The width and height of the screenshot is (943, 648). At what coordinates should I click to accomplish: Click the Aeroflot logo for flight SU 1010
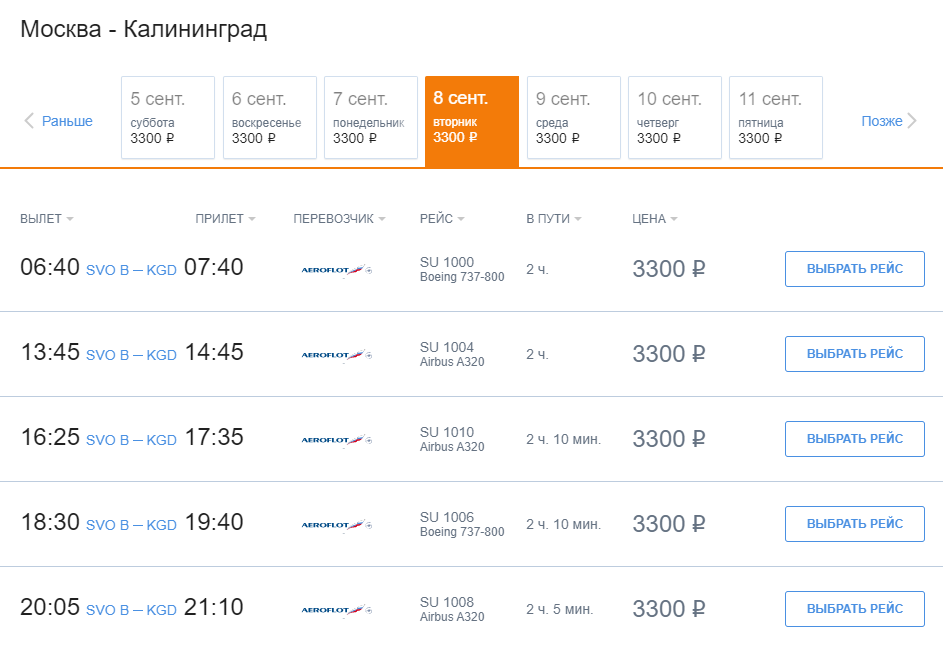[337, 440]
